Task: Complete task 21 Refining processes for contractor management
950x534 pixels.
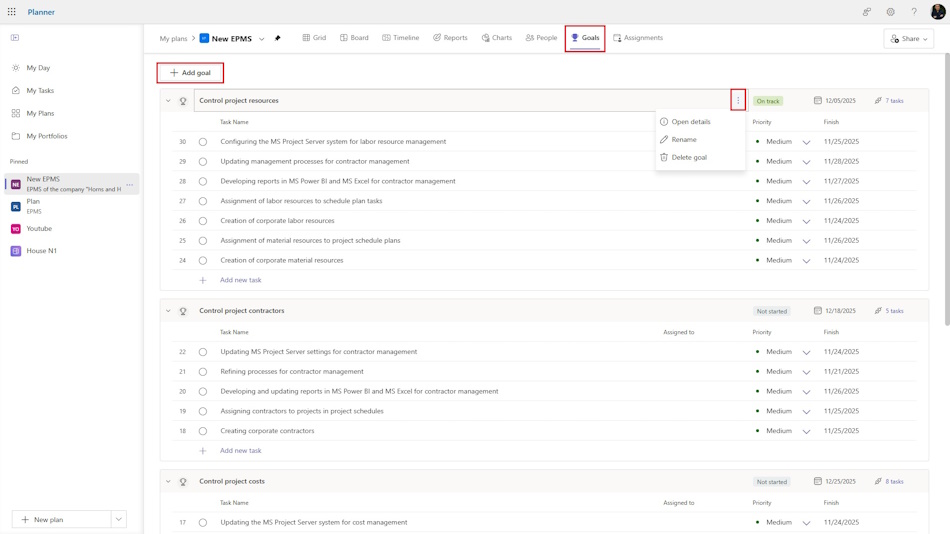Action: tap(203, 372)
